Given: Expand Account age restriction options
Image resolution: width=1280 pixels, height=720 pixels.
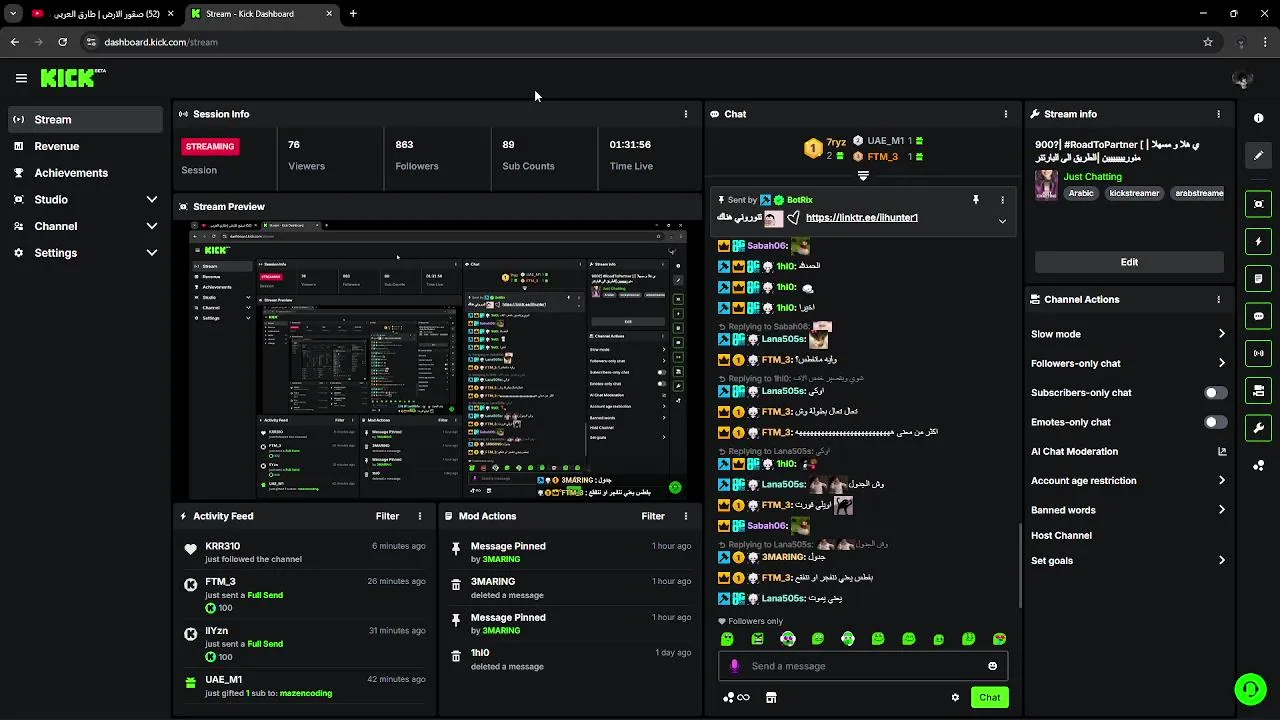Looking at the screenshot, I should point(1222,480).
